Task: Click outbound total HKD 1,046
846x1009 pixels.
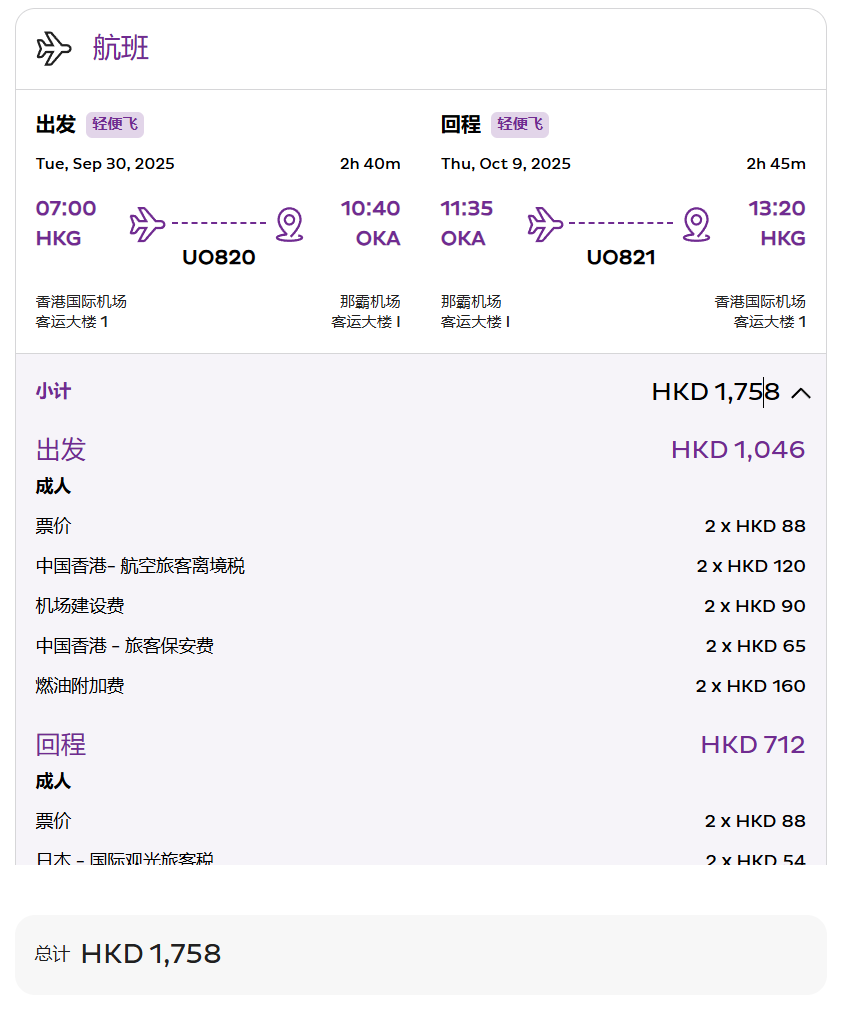Action: 738,450
